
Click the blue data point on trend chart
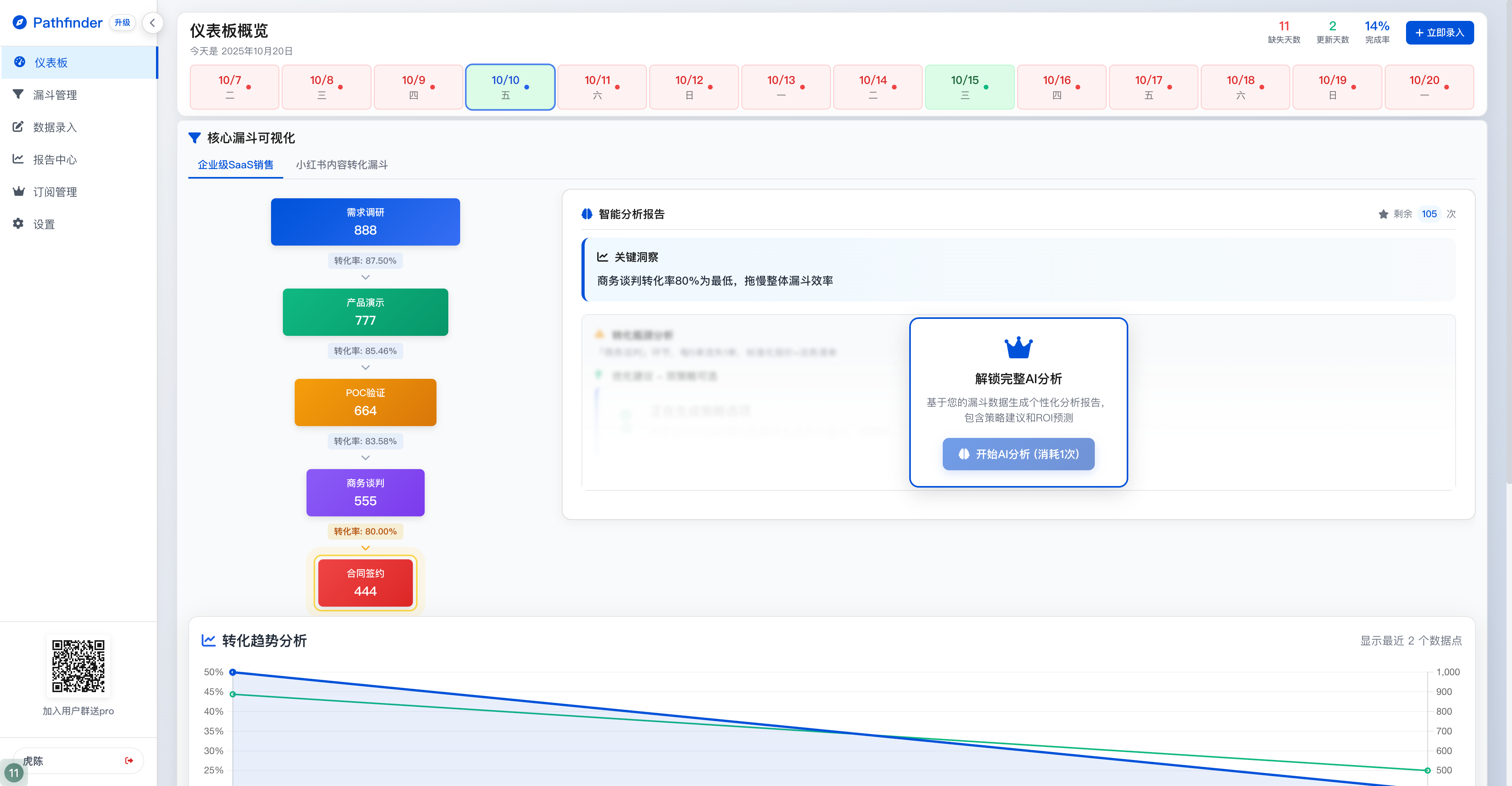233,672
